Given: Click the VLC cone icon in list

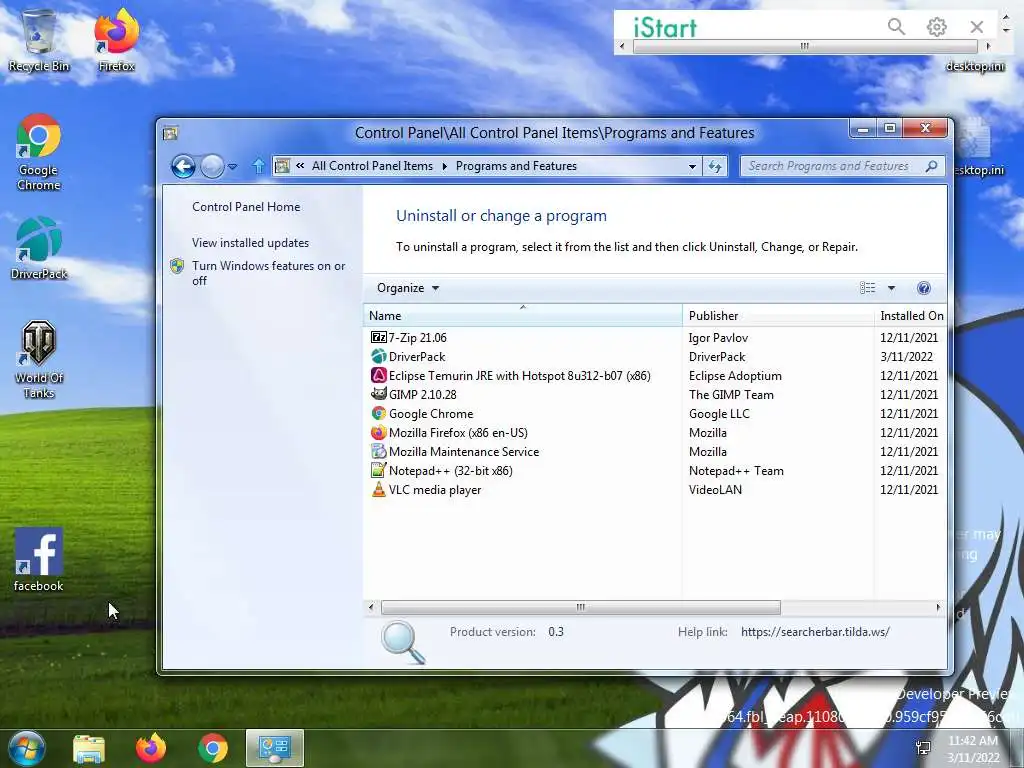Looking at the screenshot, I should (379, 489).
